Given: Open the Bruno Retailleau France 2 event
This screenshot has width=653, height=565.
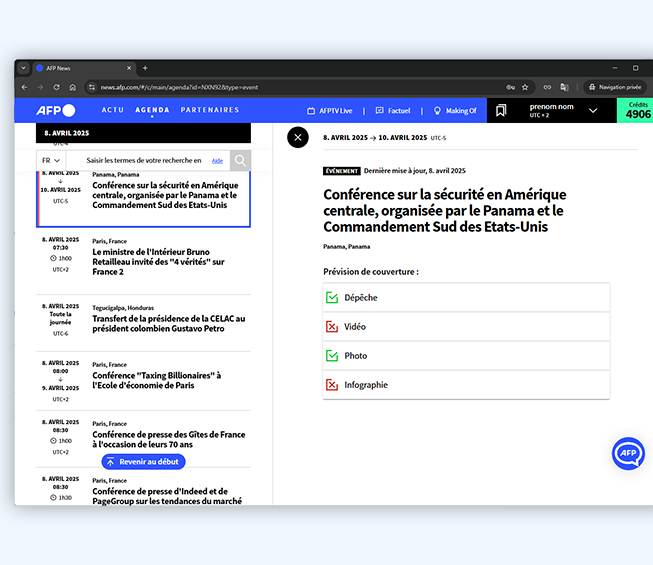Looking at the screenshot, I should pyautogui.click(x=143, y=262).
